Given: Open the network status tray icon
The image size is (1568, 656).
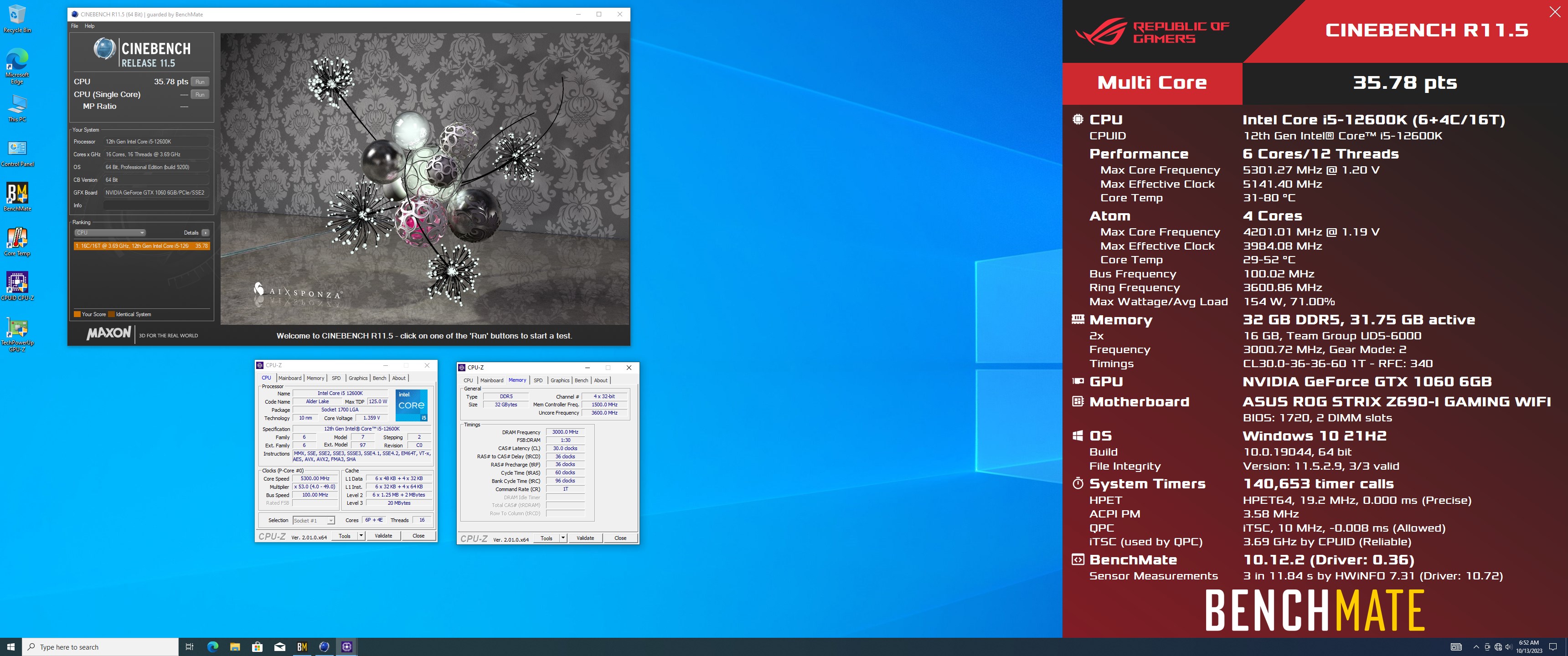Looking at the screenshot, I should [x=1498, y=647].
